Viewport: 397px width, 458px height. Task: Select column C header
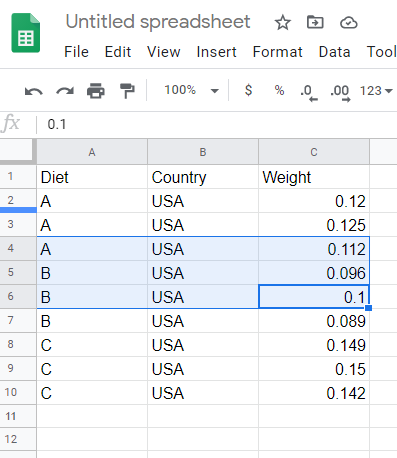314,152
